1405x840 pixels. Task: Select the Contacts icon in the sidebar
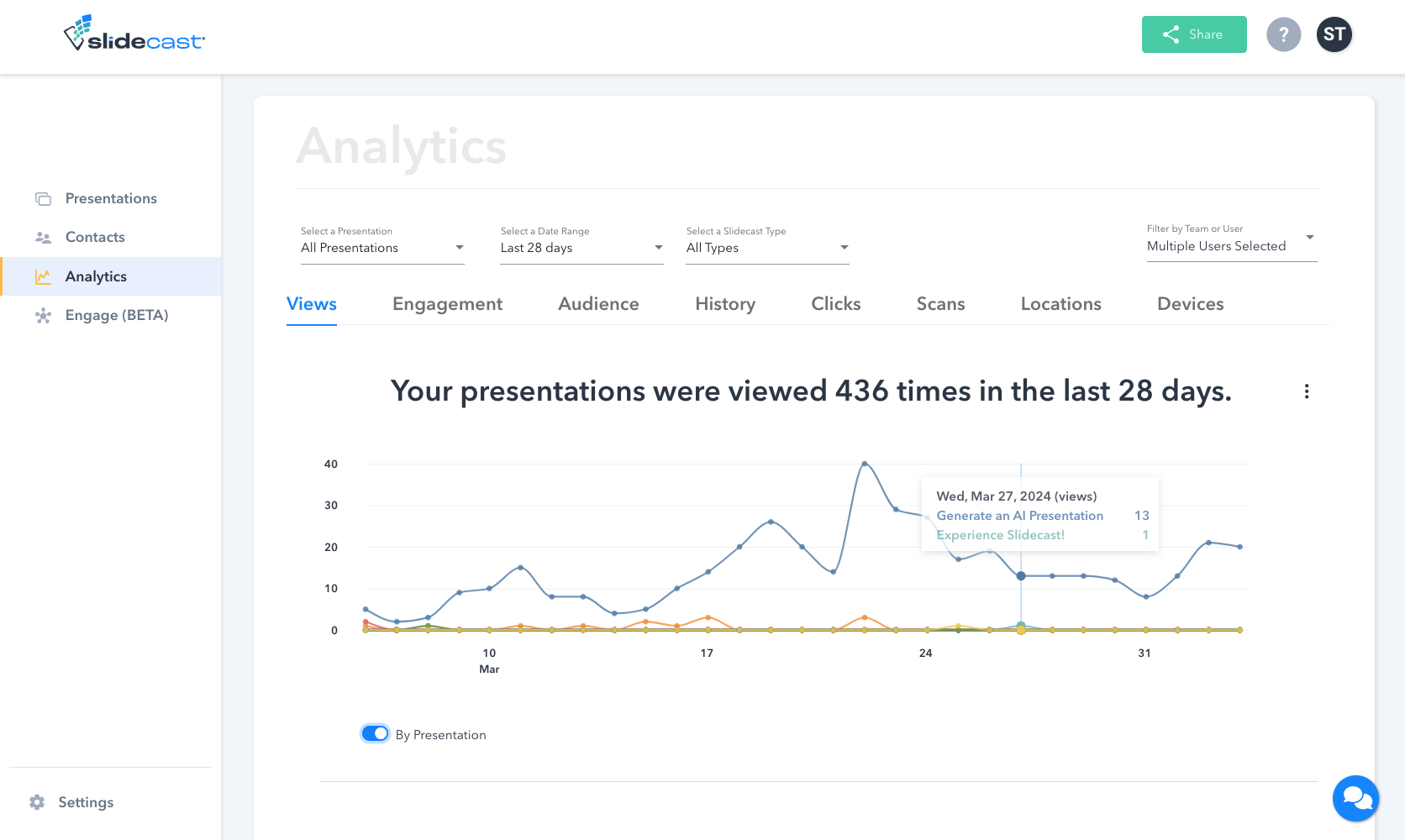pos(43,237)
